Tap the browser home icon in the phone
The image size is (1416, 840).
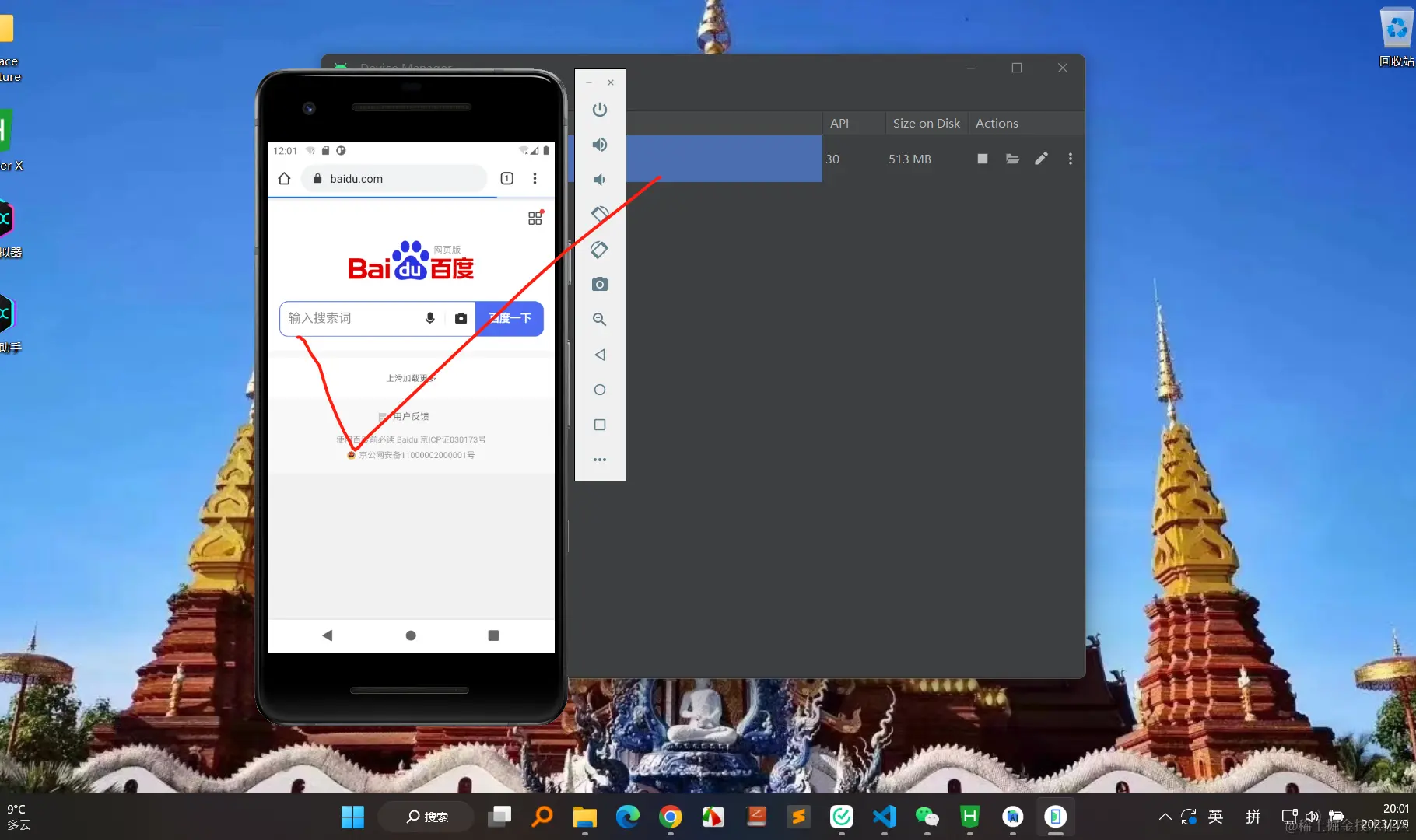coord(284,179)
